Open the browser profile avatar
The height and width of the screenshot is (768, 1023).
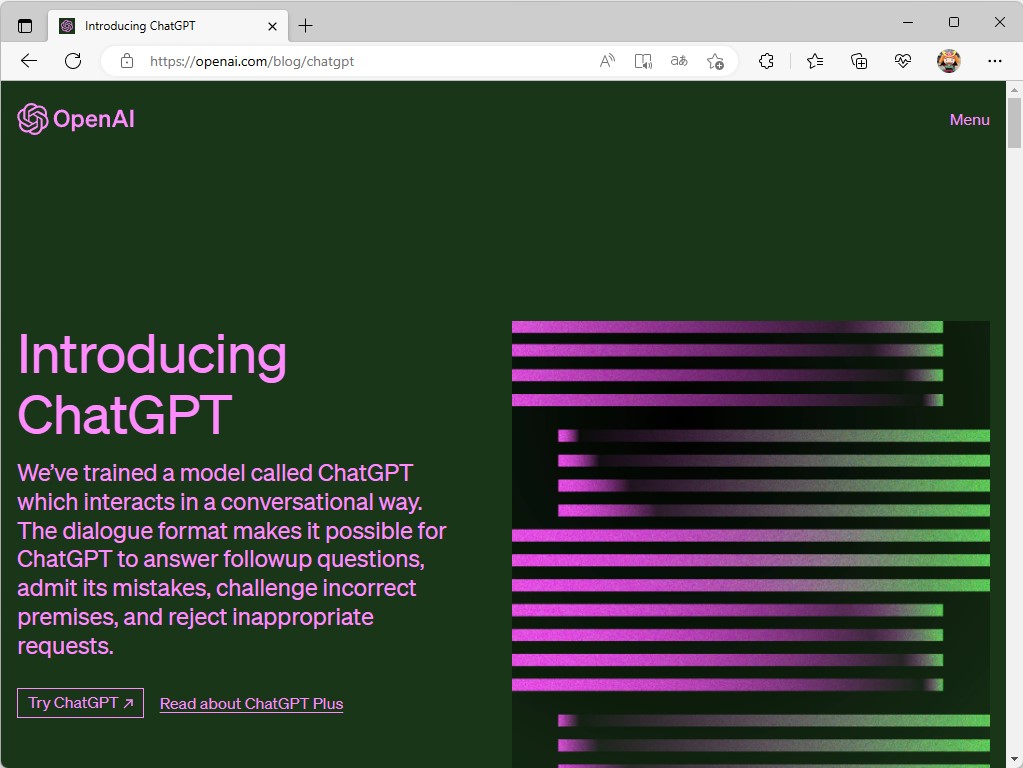pos(949,61)
